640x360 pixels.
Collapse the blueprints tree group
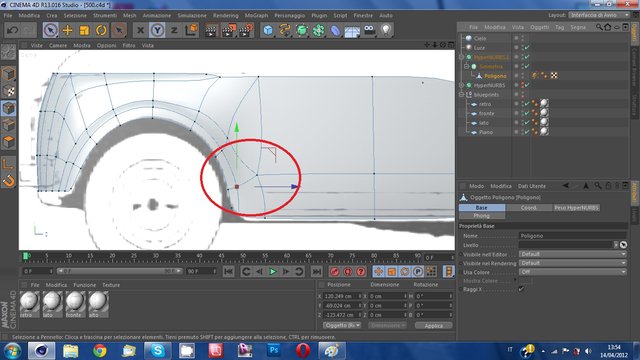coord(462,95)
